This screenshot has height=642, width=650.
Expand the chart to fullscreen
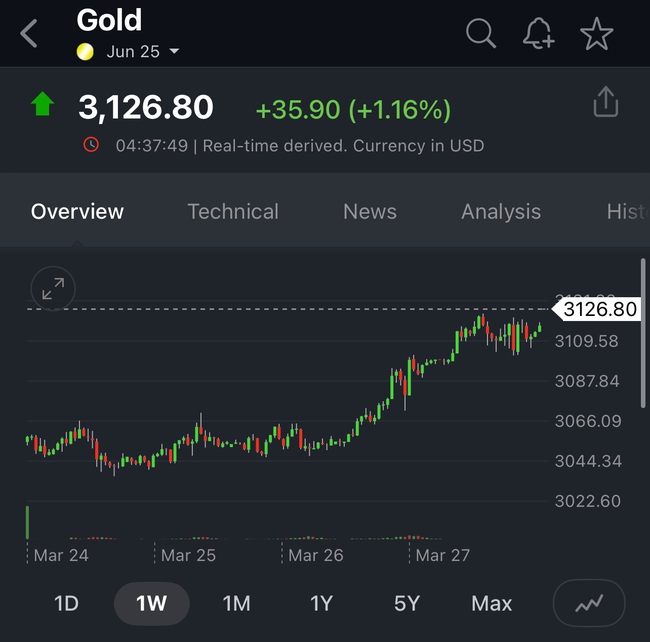(53, 290)
